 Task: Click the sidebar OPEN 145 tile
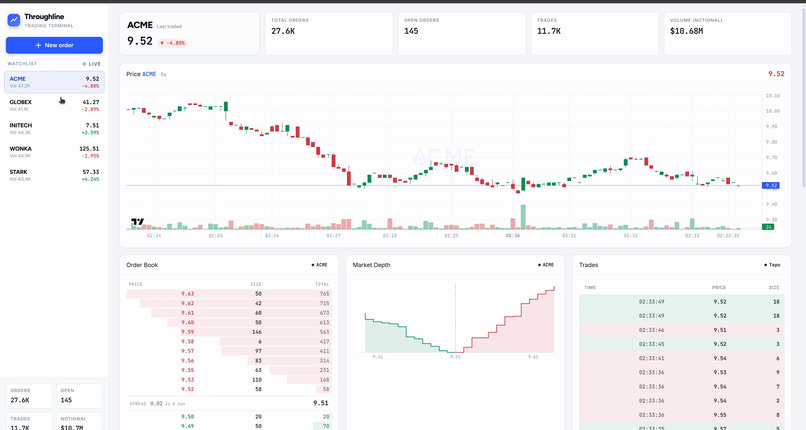tap(79, 396)
